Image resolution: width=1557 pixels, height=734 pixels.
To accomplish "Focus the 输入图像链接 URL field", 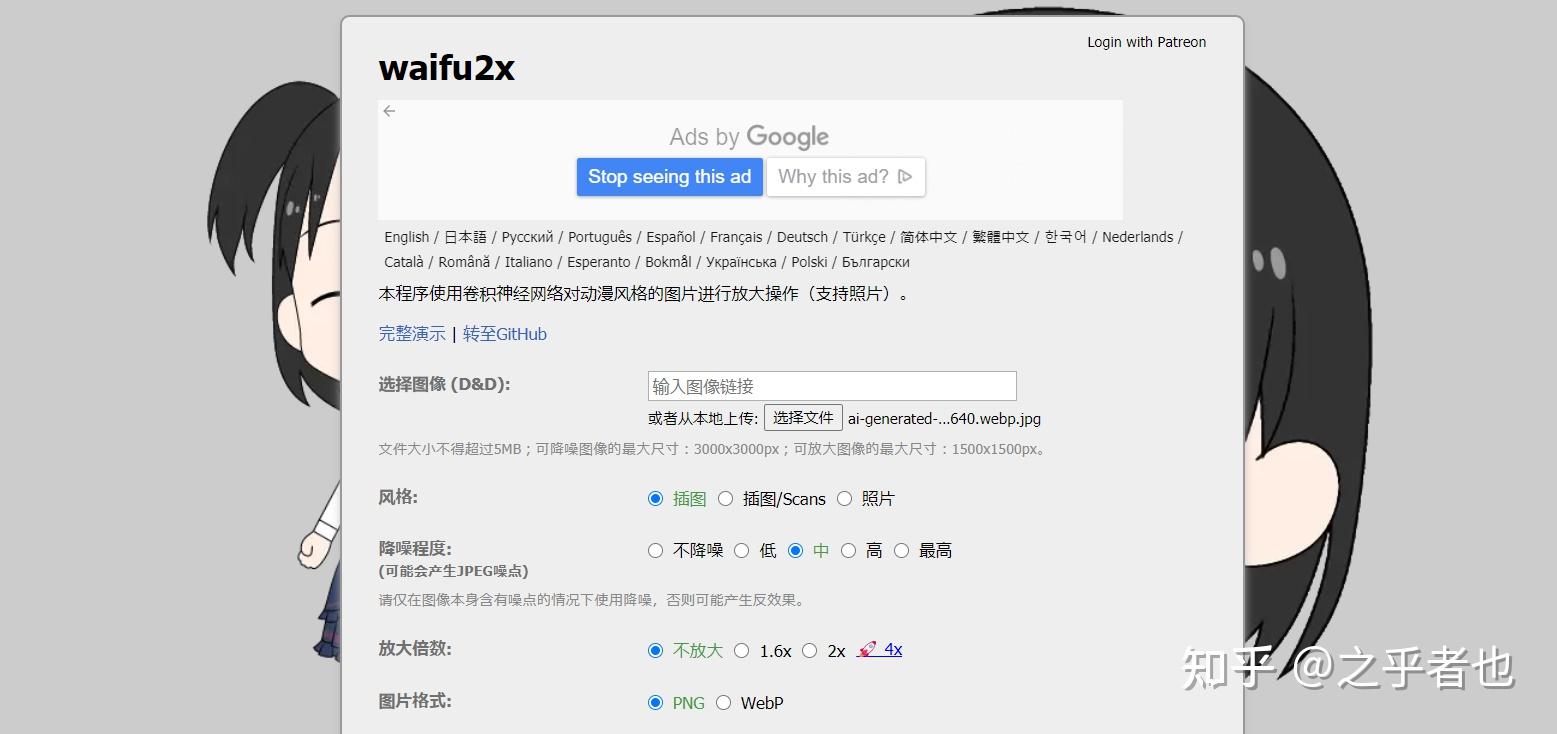I will click(x=832, y=386).
